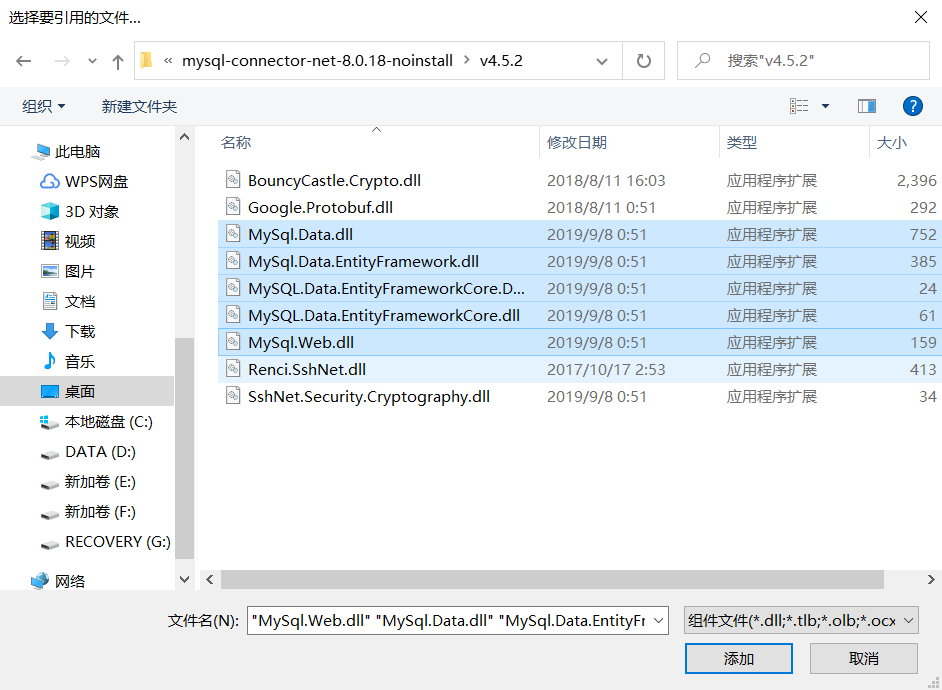Show hidden parent folders via « chevron
The height and width of the screenshot is (690, 942).
point(168,61)
